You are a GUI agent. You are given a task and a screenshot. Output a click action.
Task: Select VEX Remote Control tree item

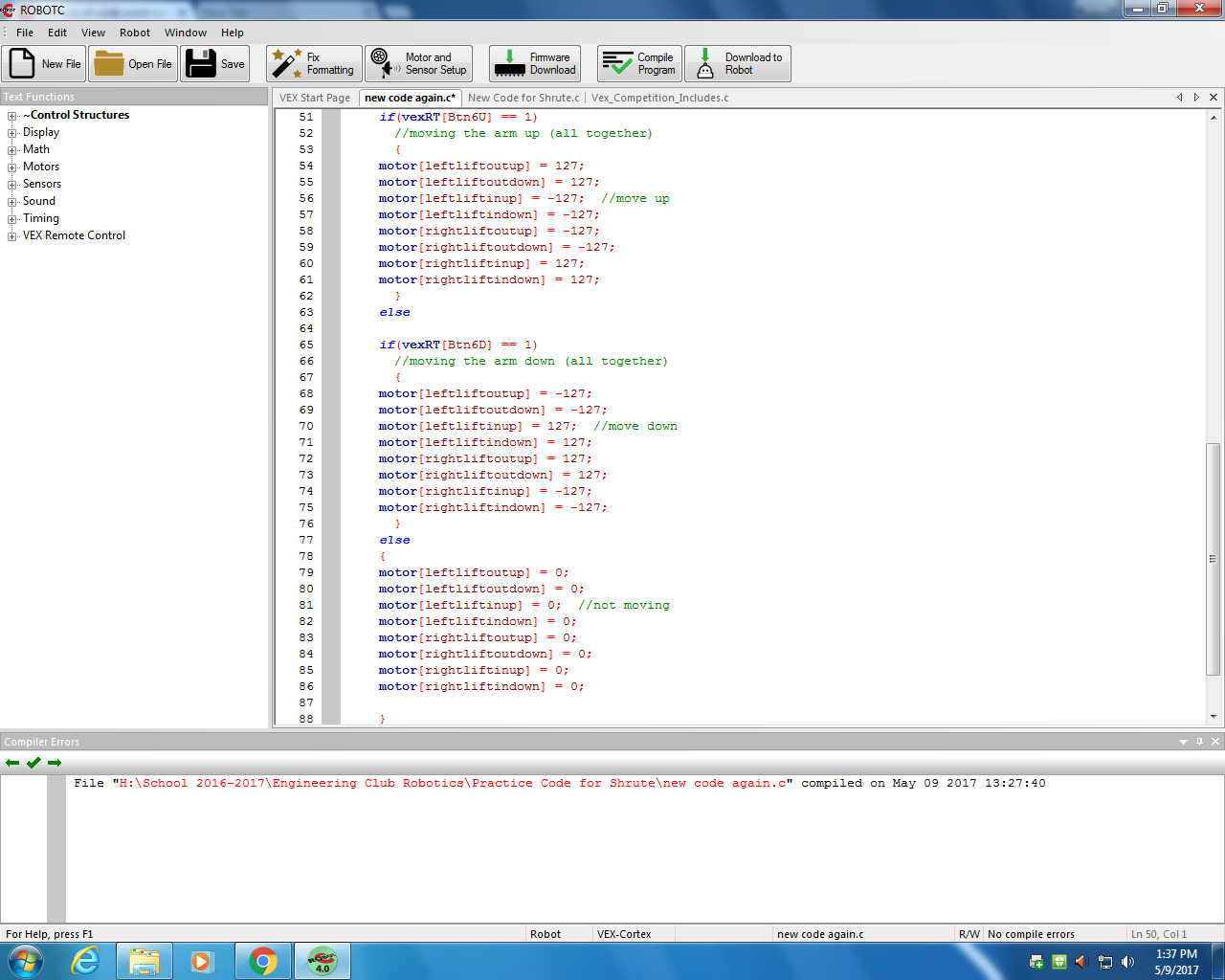(x=74, y=235)
